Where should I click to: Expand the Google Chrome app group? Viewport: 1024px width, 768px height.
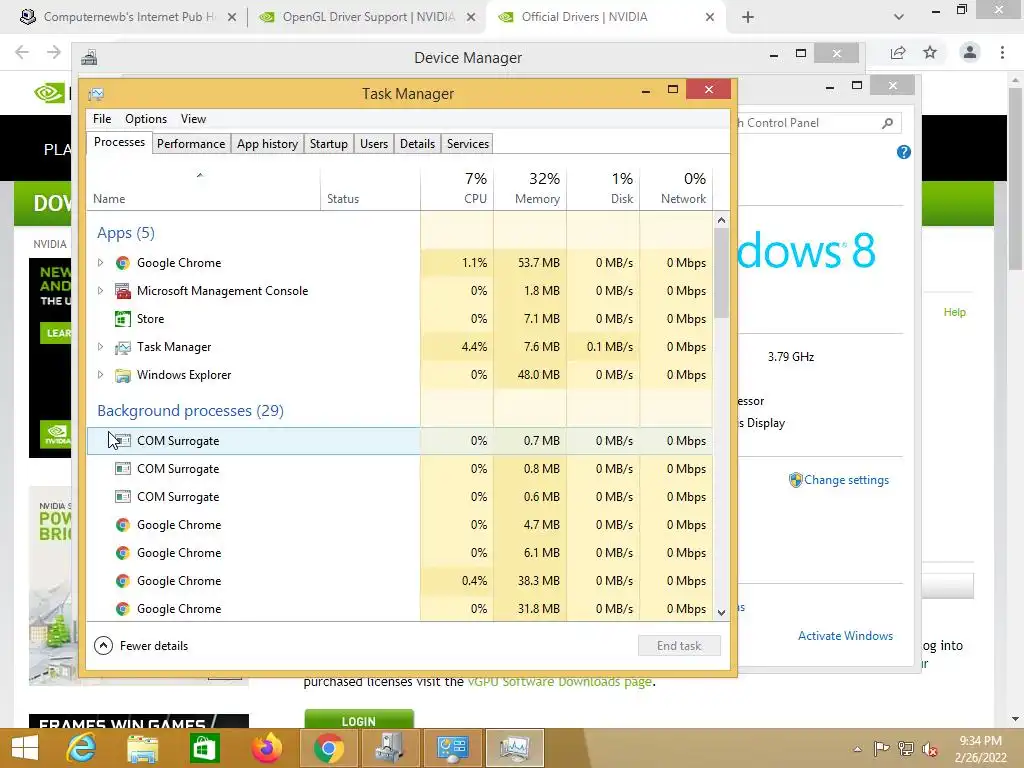[100, 263]
